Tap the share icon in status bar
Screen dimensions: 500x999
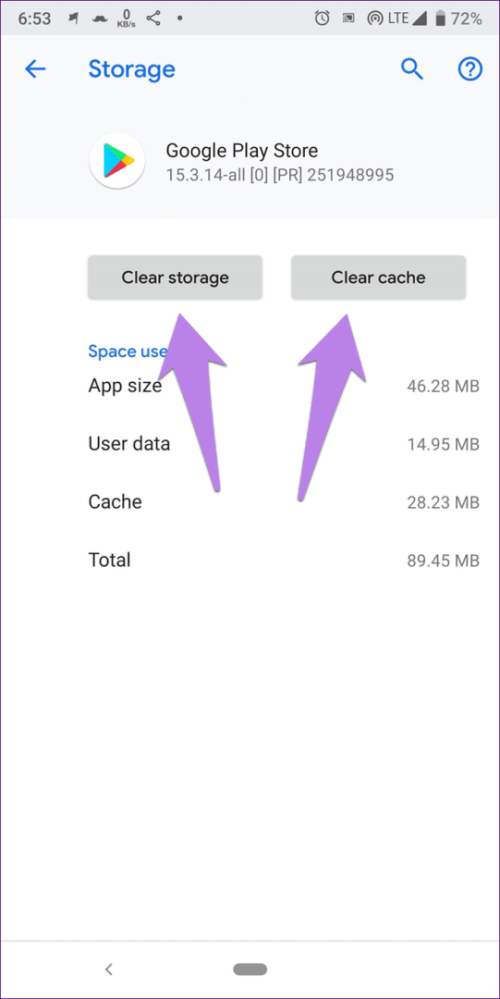pyautogui.click(x=153, y=18)
